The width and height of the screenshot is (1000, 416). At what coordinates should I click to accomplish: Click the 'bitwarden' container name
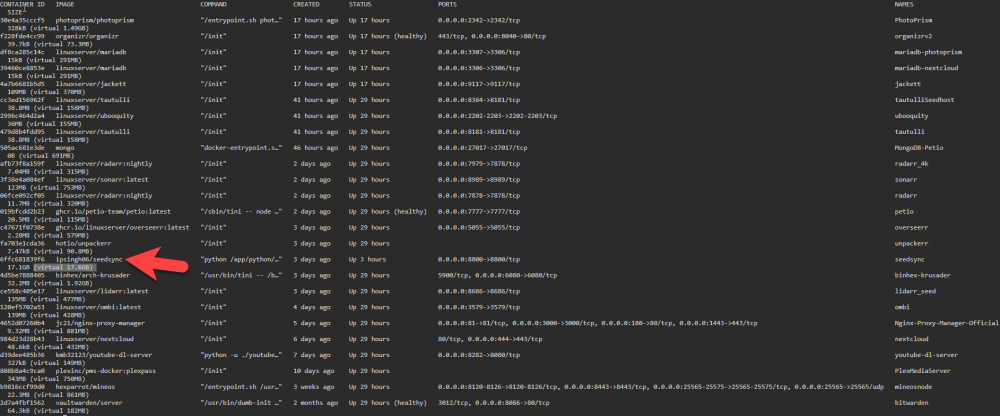[x=912, y=403]
